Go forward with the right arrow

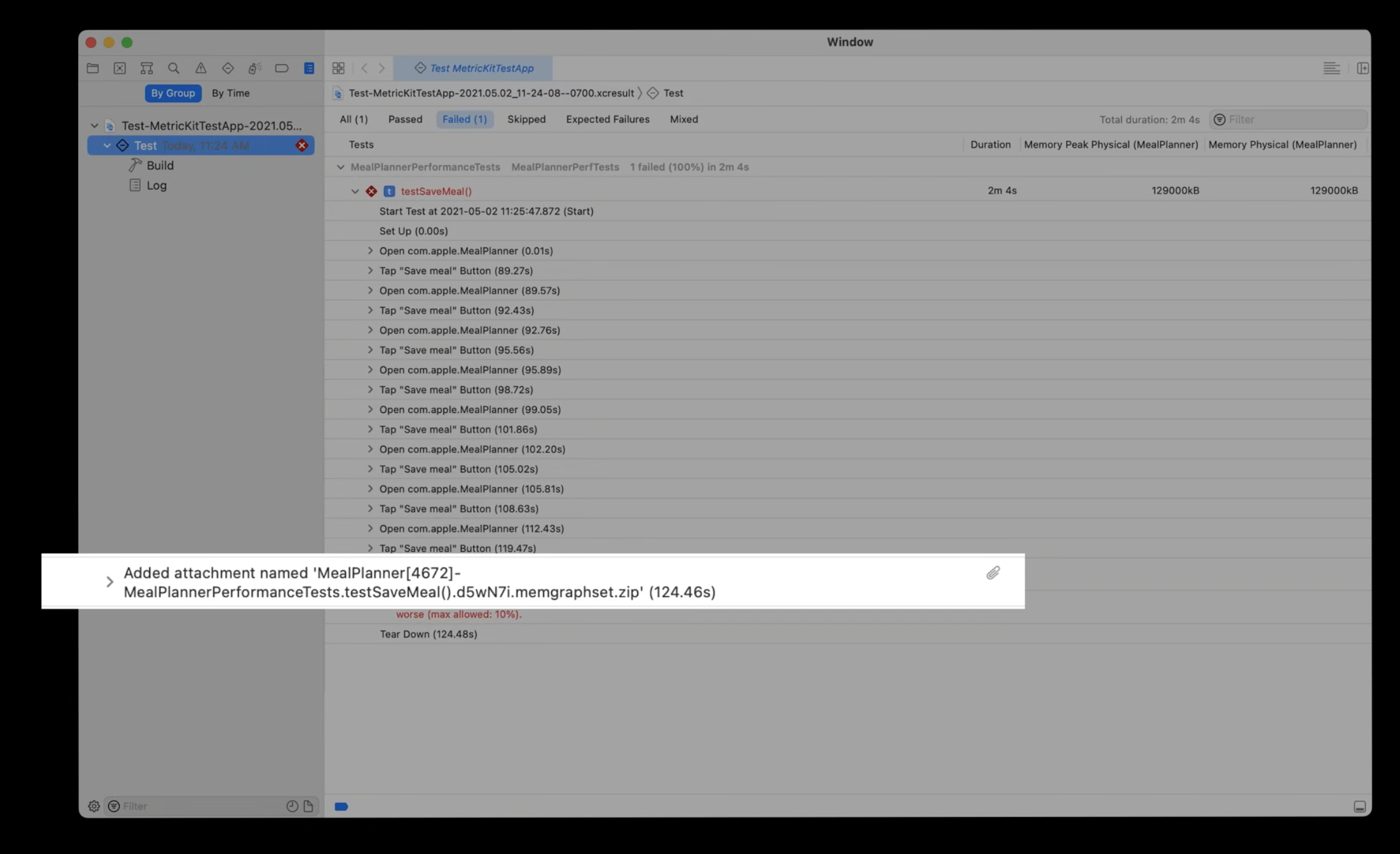pyautogui.click(x=381, y=68)
